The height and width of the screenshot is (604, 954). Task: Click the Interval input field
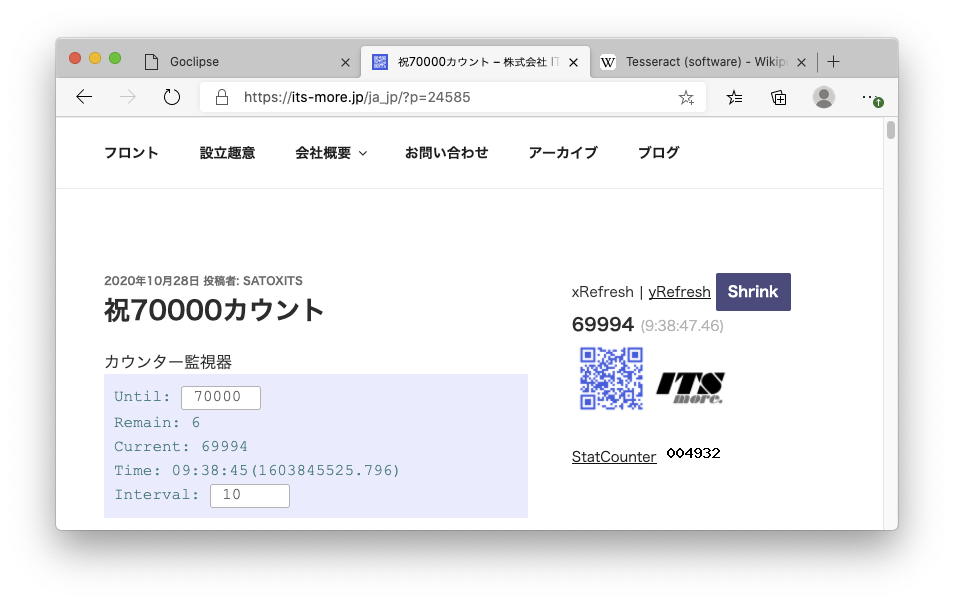tap(249, 495)
